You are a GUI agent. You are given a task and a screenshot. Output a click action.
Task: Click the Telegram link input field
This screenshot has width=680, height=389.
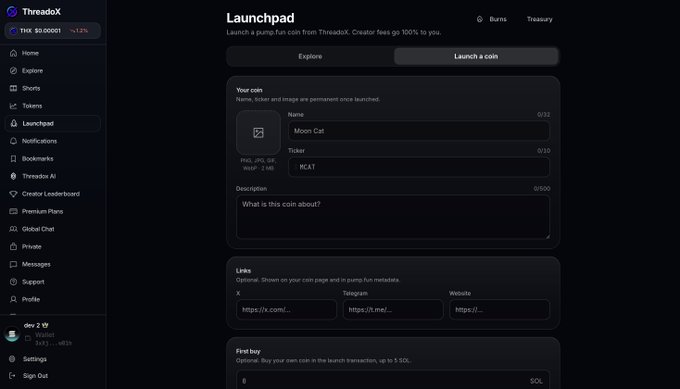[x=393, y=310]
